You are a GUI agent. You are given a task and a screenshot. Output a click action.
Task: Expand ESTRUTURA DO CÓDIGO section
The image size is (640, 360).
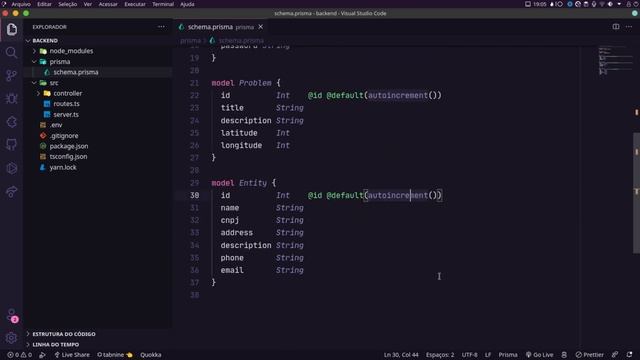point(98,334)
